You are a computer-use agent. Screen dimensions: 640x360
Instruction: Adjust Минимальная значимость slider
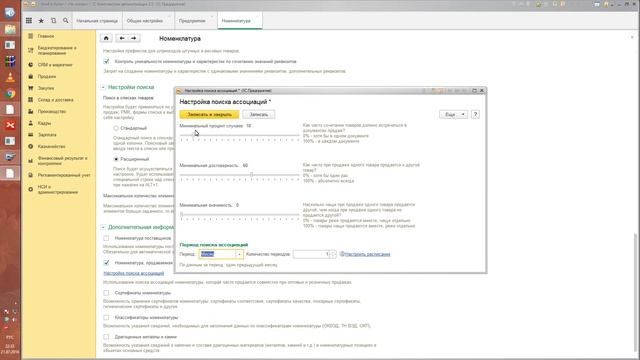pyautogui.click(x=240, y=215)
